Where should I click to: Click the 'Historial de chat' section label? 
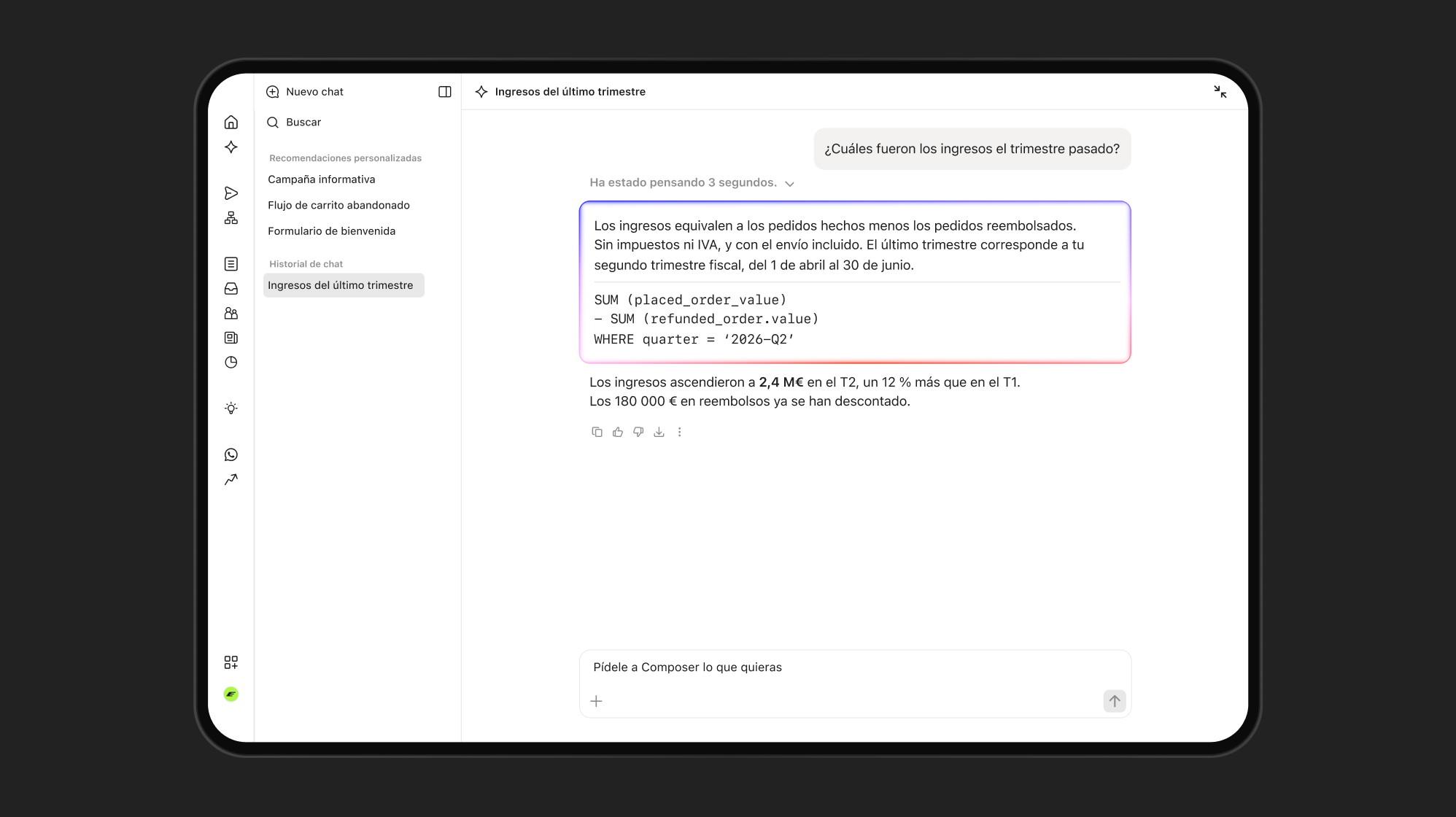pos(306,264)
